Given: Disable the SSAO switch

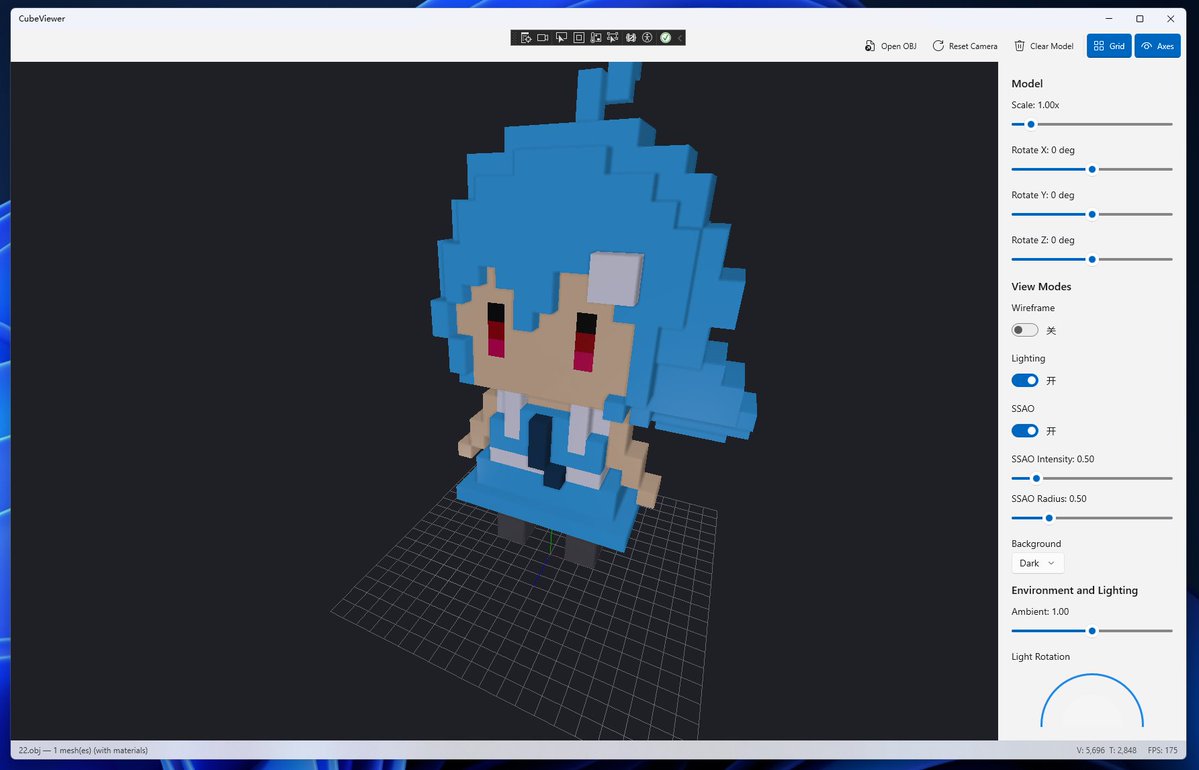Looking at the screenshot, I should [x=1025, y=431].
